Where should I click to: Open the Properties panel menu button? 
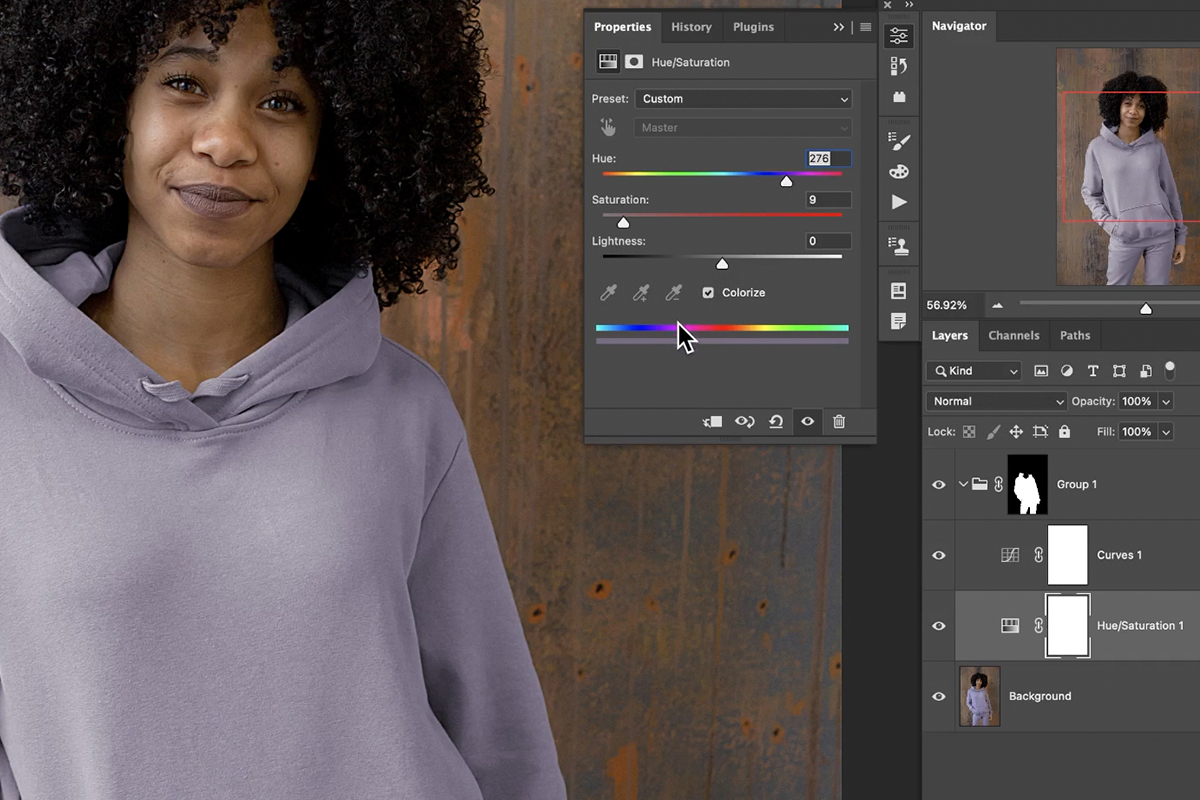(x=864, y=27)
